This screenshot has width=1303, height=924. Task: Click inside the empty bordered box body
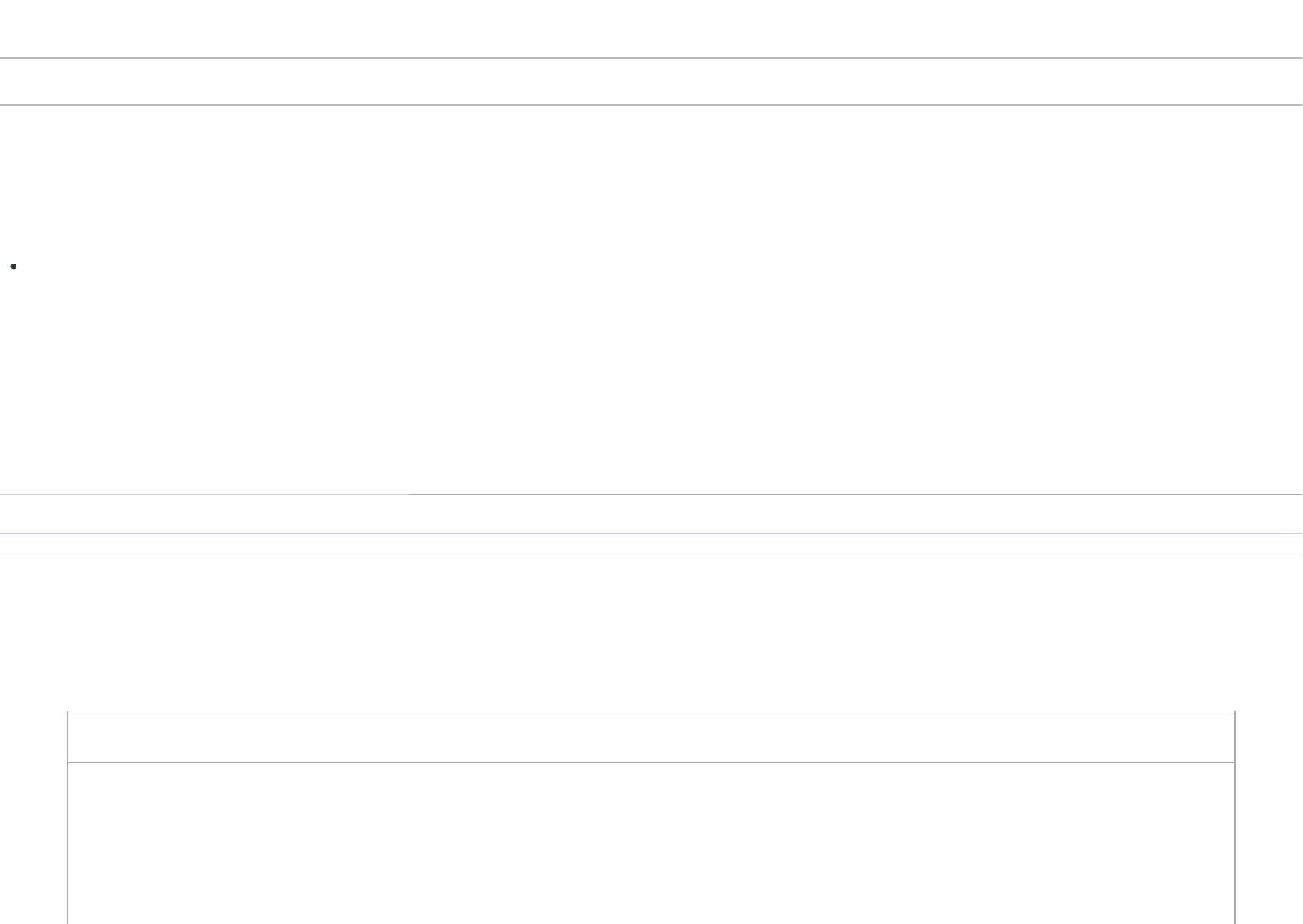point(650,843)
